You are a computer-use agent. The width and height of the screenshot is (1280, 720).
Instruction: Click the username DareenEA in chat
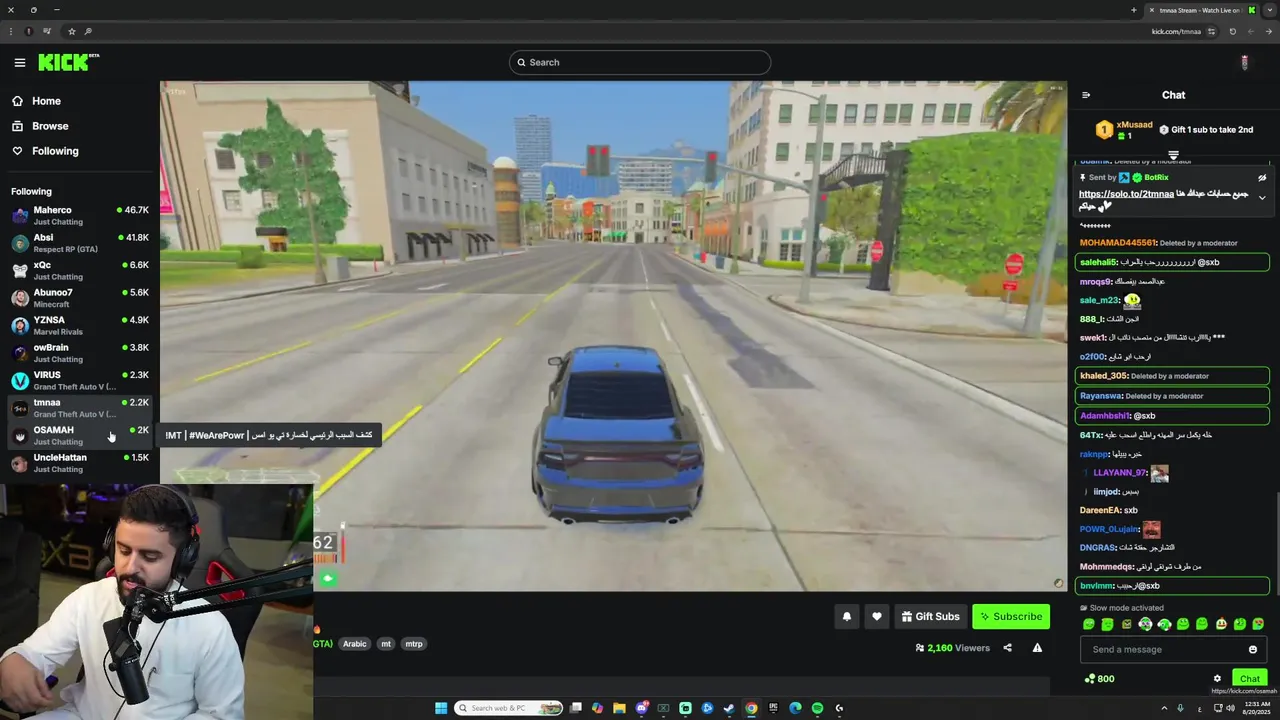(1100, 510)
